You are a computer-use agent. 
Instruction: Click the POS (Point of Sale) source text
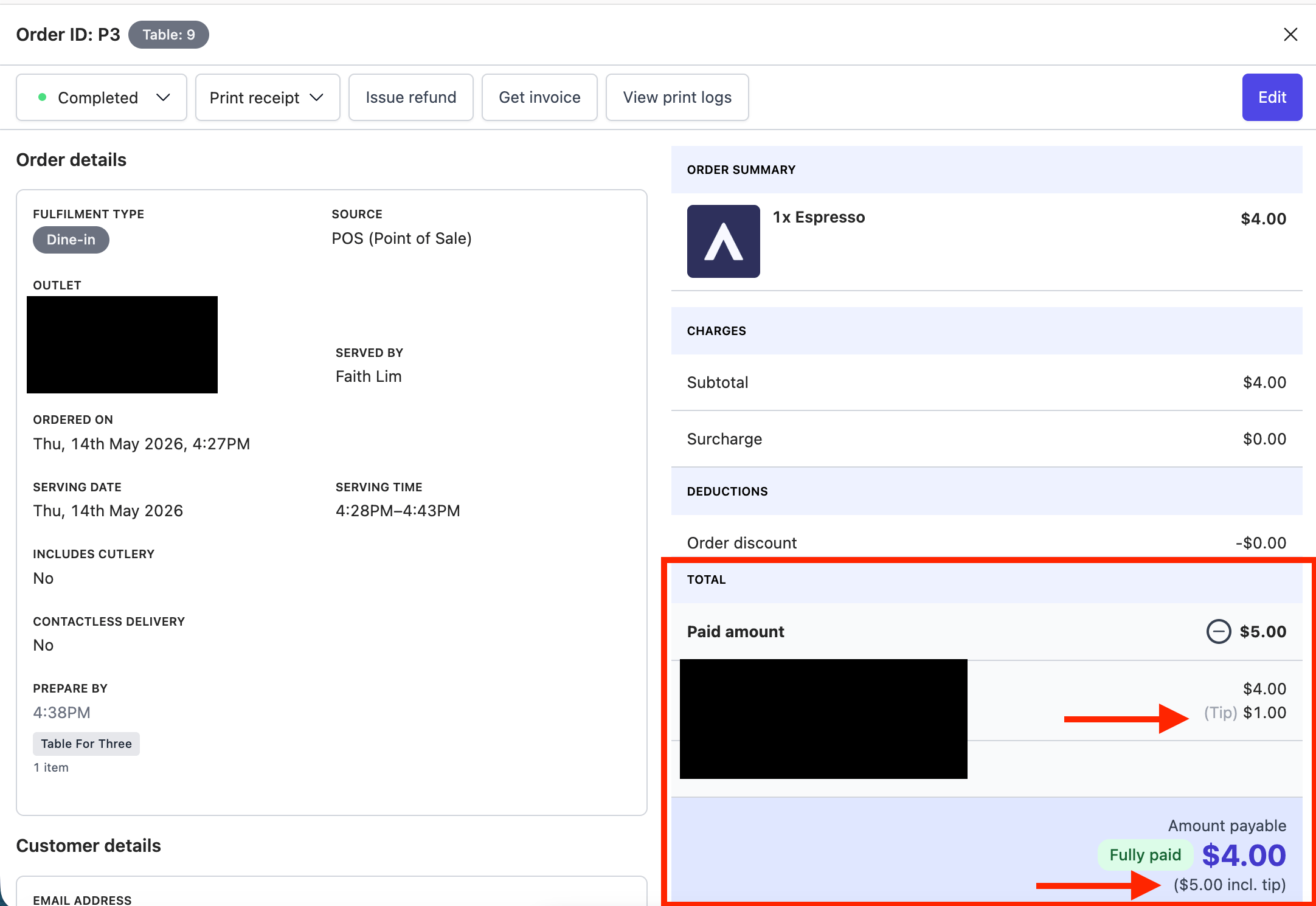click(401, 238)
